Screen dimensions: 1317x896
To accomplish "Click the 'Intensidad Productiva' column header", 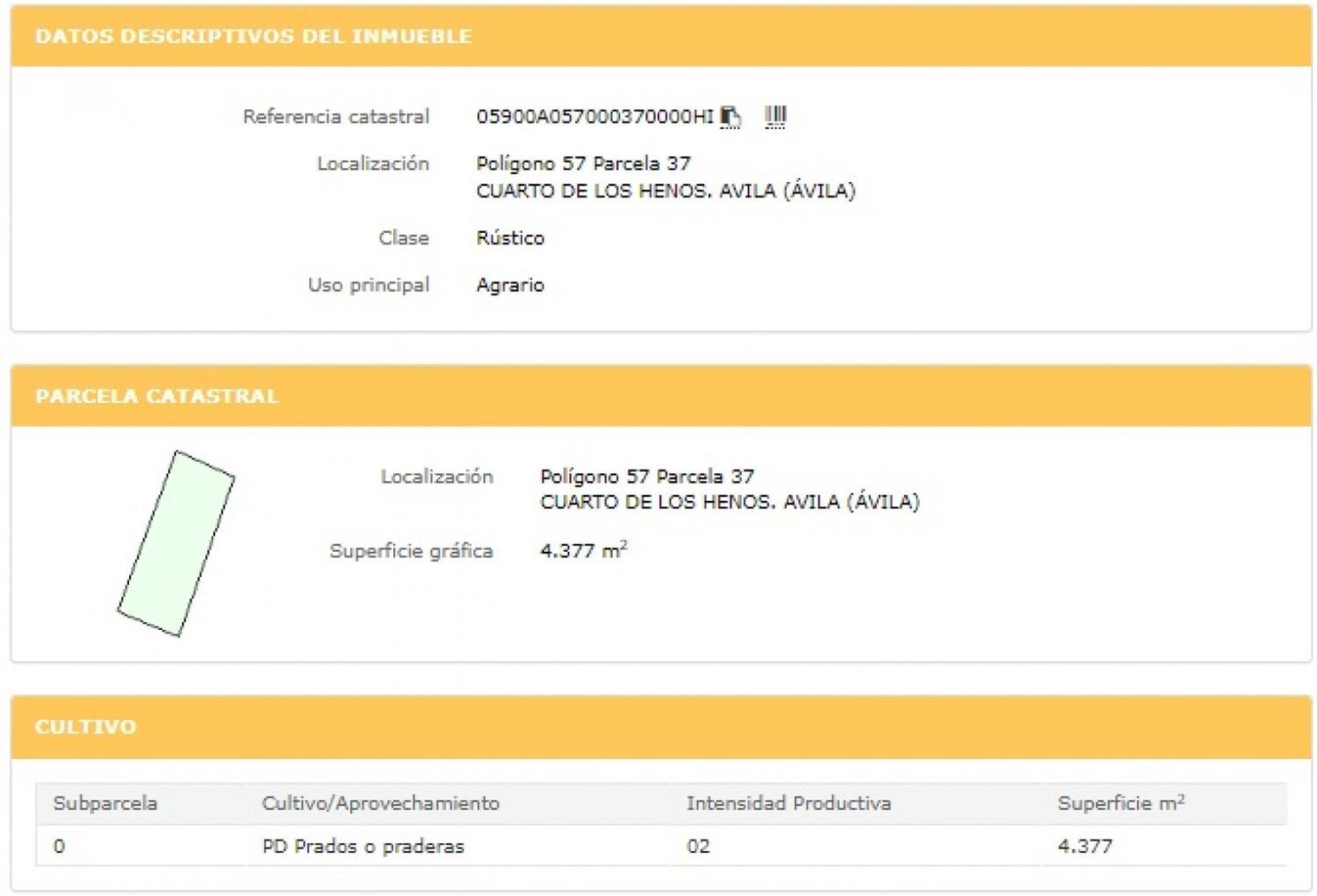I will coord(788,803).
